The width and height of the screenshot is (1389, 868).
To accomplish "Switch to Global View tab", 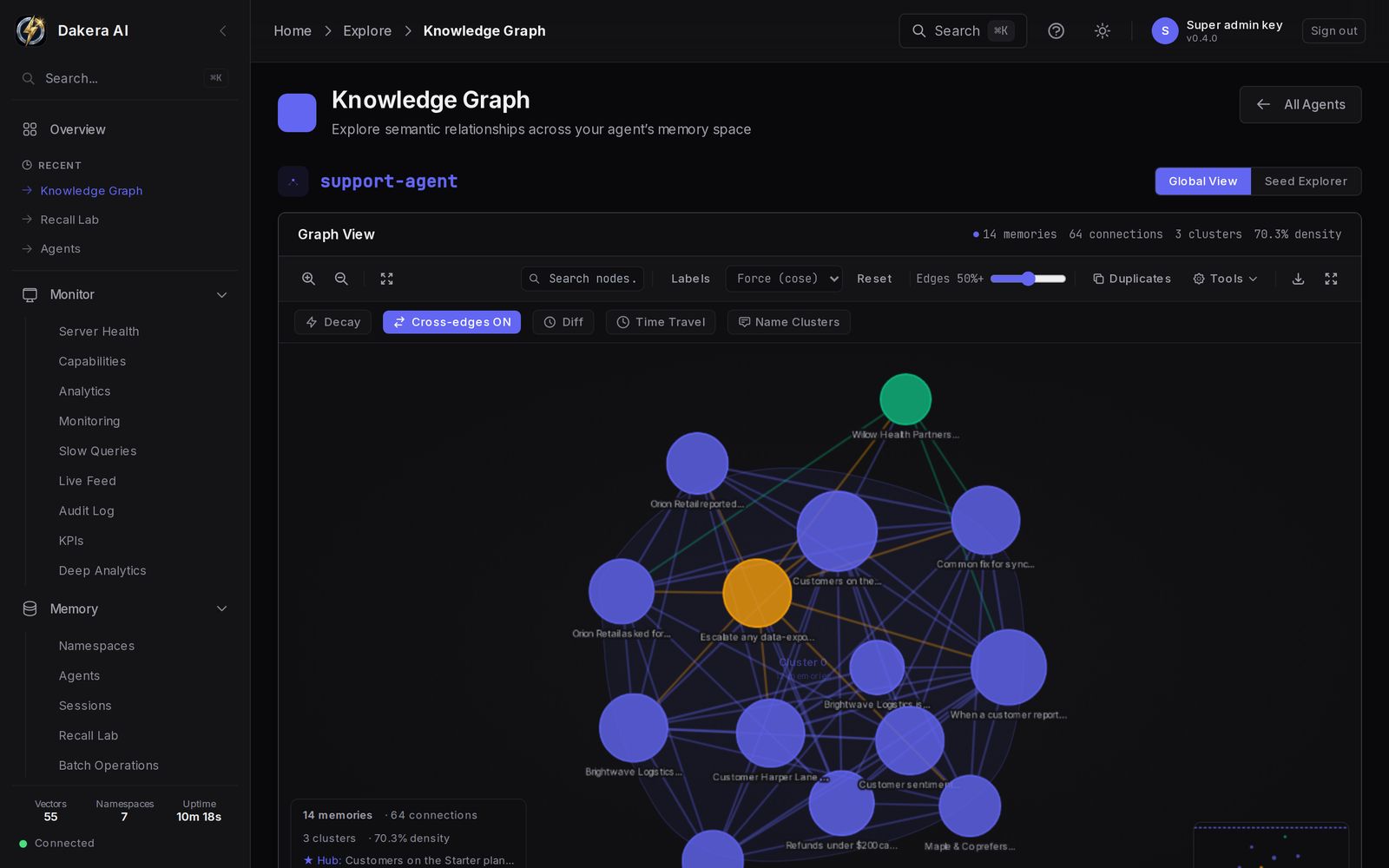I will tap(1202, 181).
